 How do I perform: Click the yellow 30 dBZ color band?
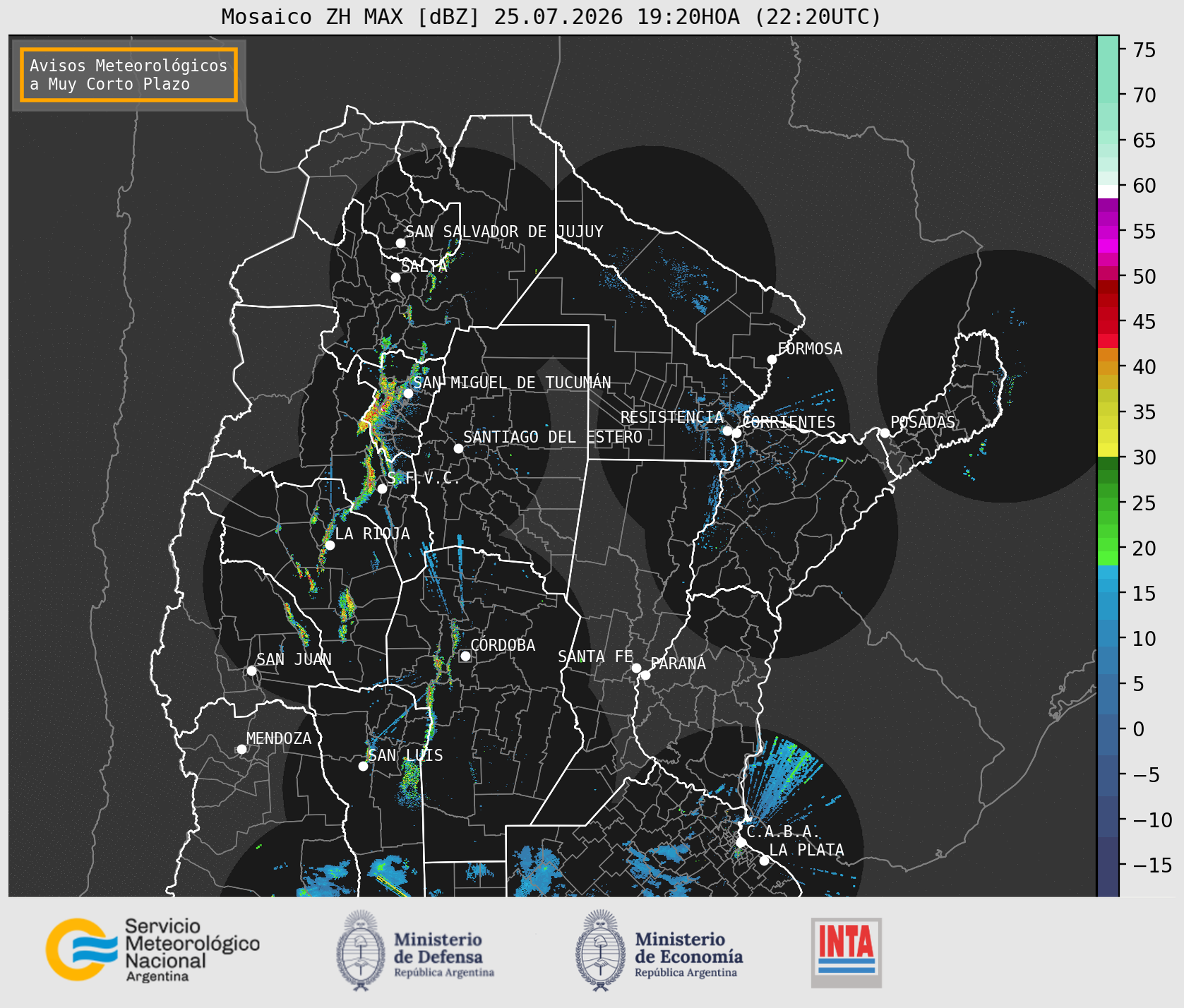click(x=1108, y=450)
